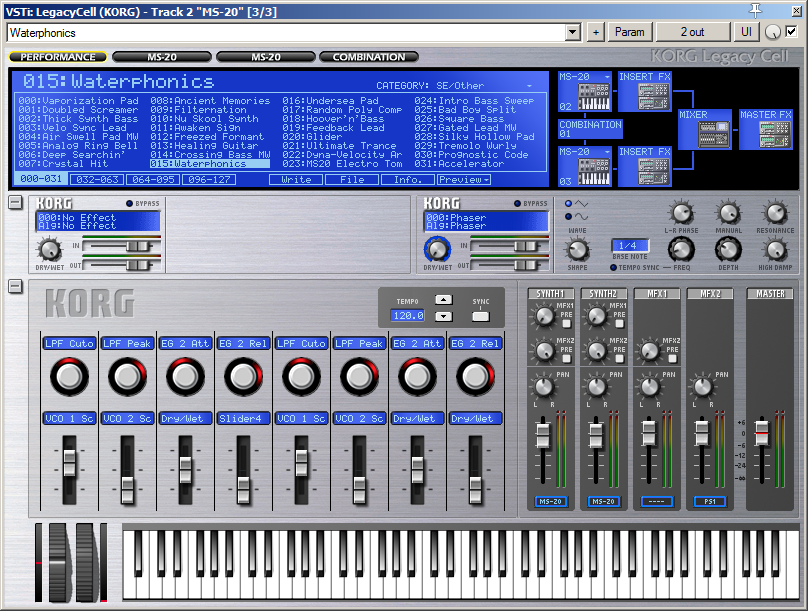Click the first LPF Cuto knob
Viewport: 808px width, 611px height.
(69, 377)
